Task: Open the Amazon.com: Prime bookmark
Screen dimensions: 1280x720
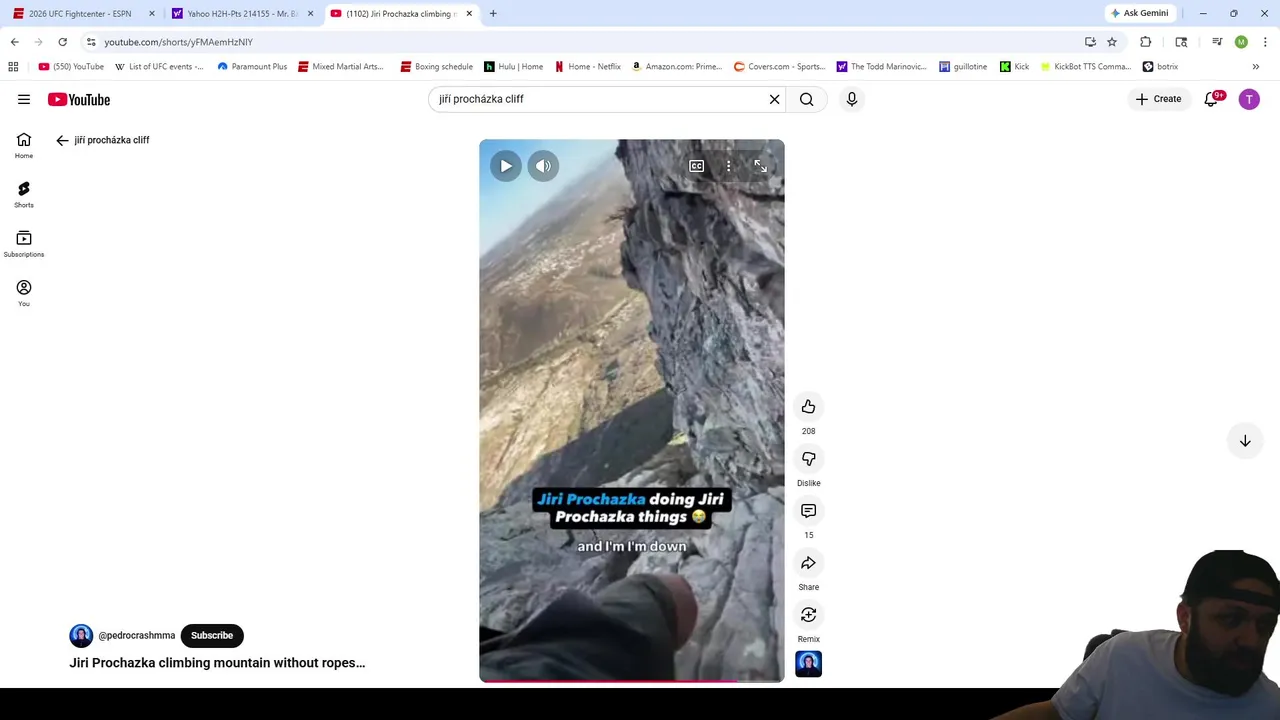Action: click(x=677, y=67)
